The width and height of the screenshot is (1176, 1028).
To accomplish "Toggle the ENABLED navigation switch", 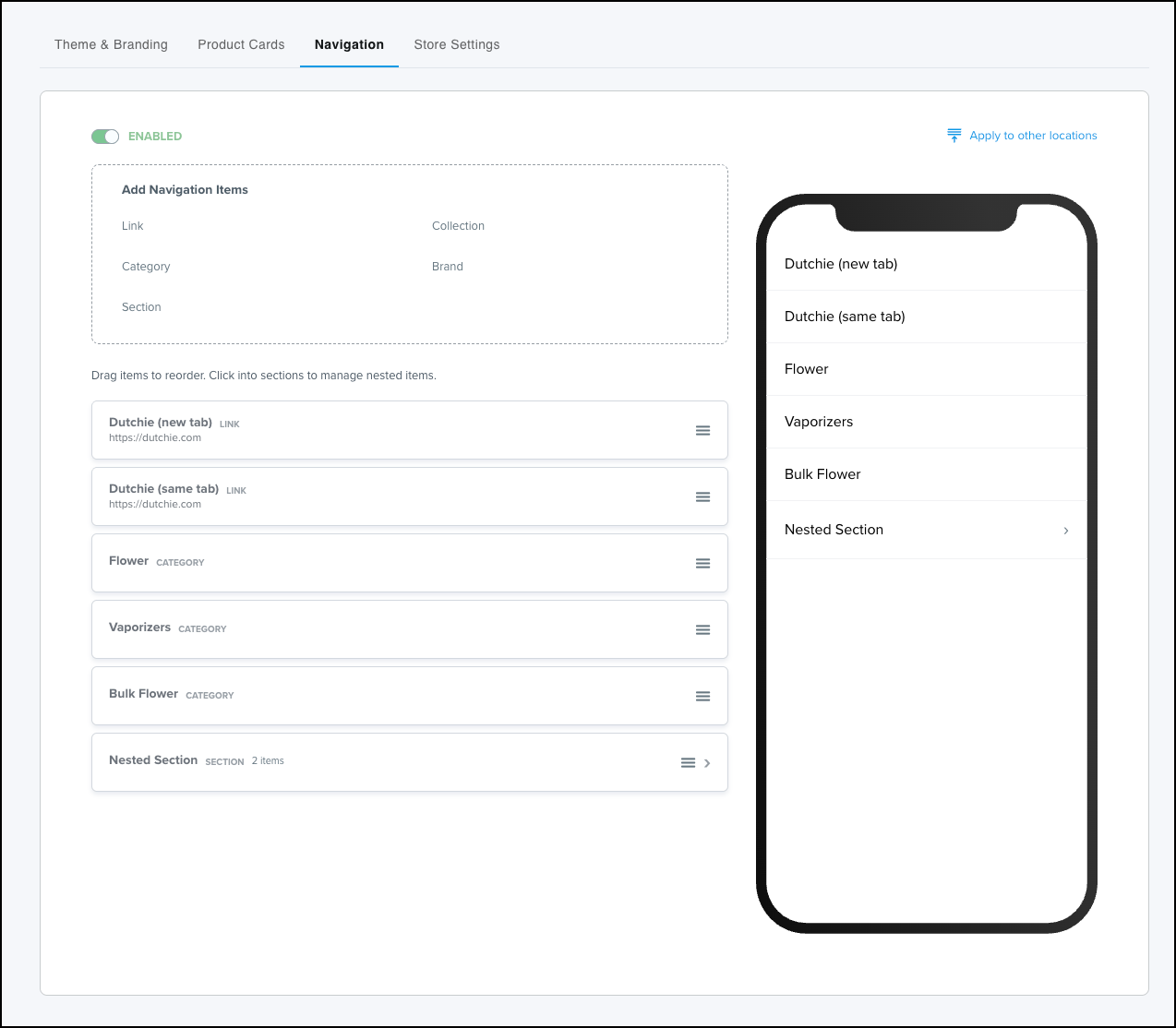I will pos(105,137).
